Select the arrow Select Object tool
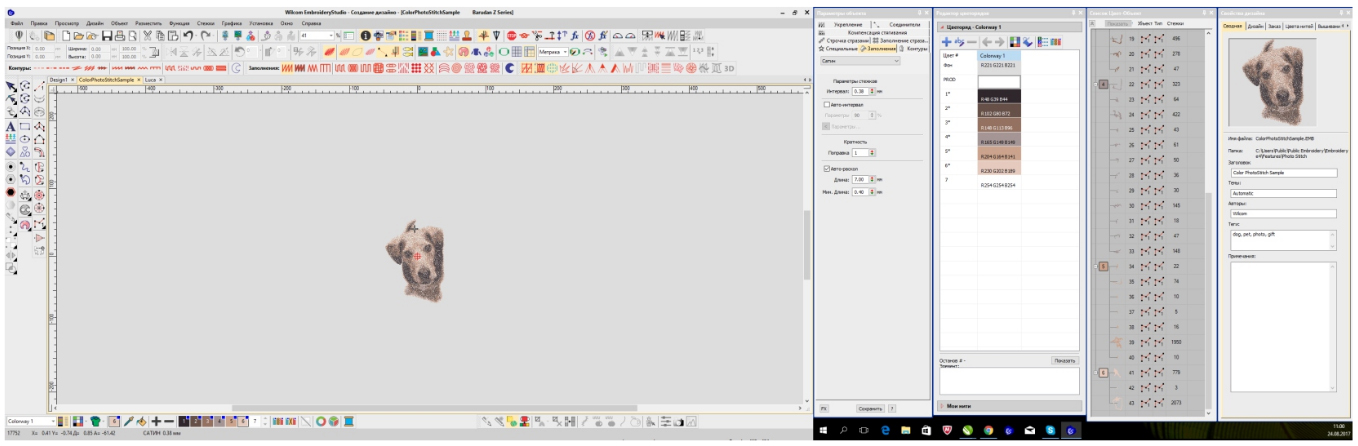The width and height of the screenshot is (1358, 446). click(x=10, y=87)
